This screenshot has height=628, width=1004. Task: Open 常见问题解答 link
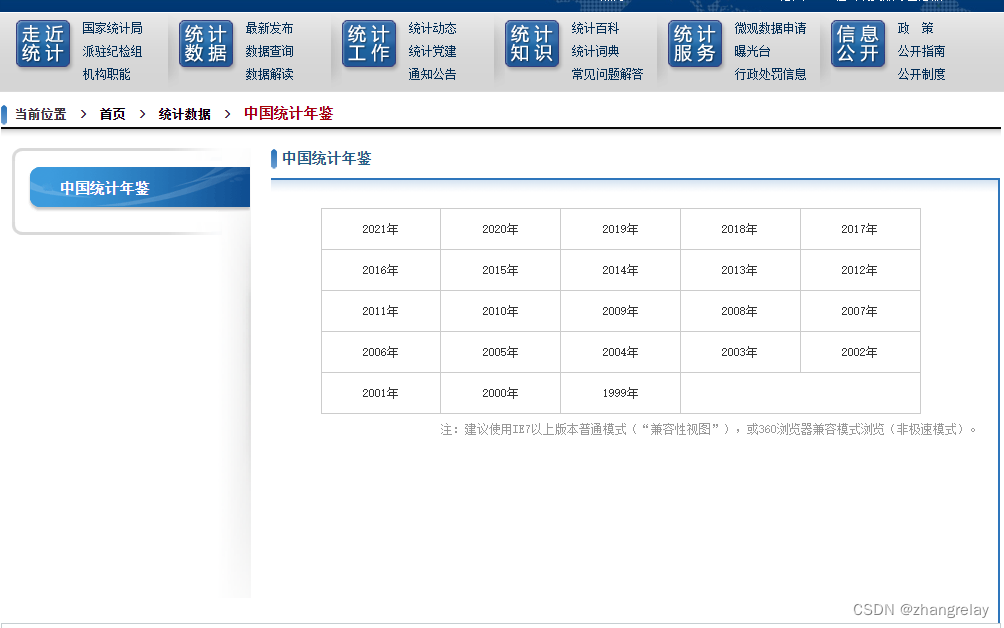(607, 74)
